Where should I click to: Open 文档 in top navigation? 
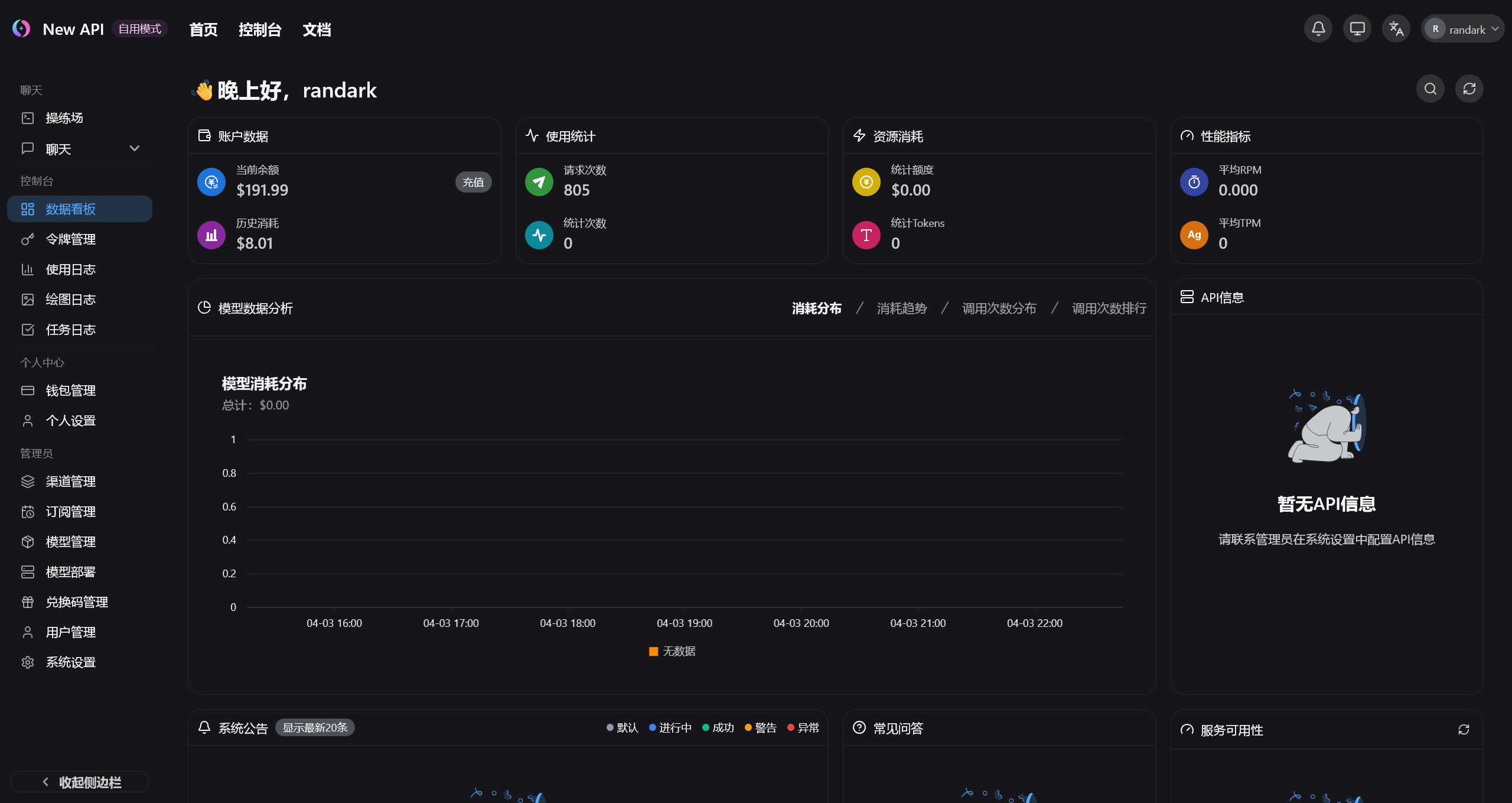point(317,30)
